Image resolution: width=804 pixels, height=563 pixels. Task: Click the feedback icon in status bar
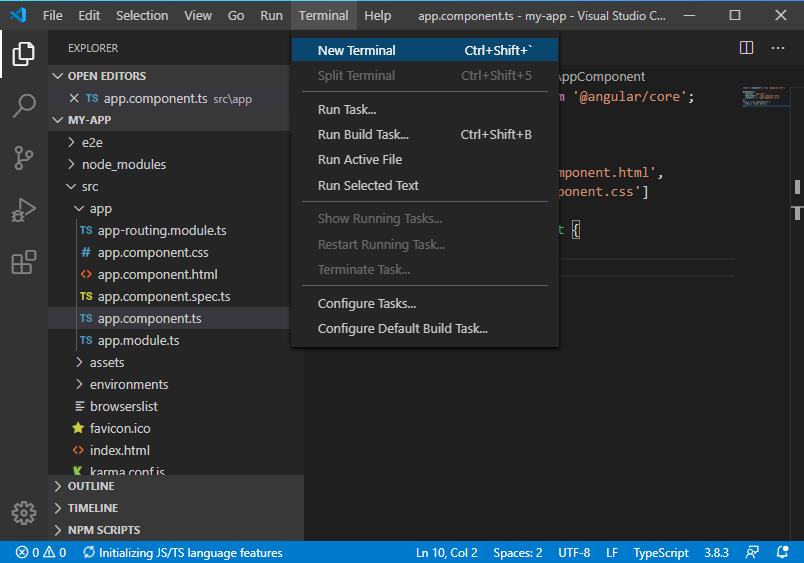point(752,552)
